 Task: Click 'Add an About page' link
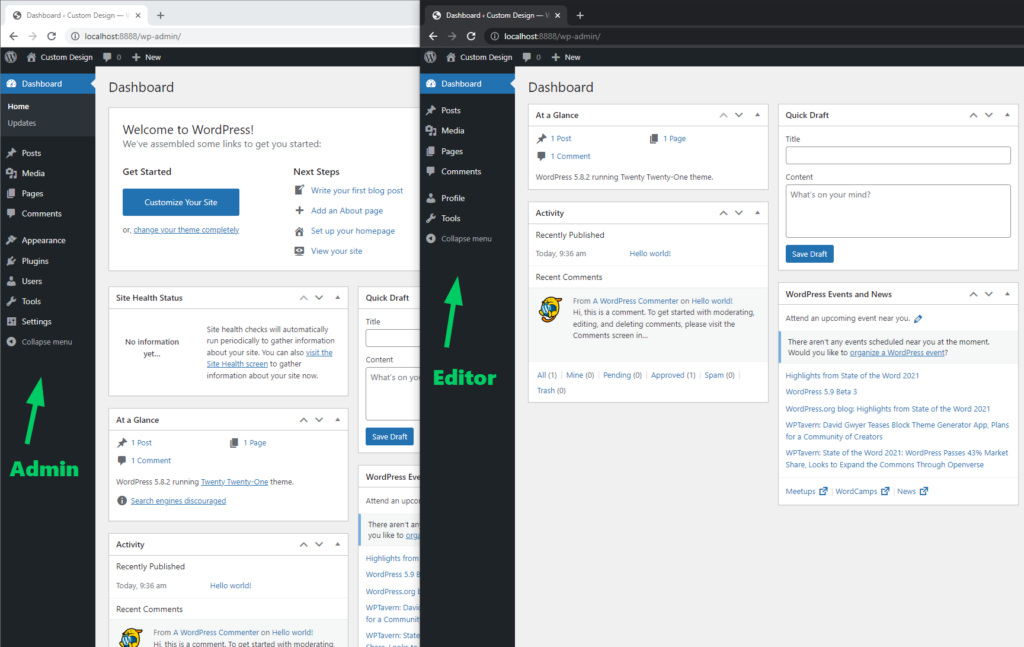[347, 211]
